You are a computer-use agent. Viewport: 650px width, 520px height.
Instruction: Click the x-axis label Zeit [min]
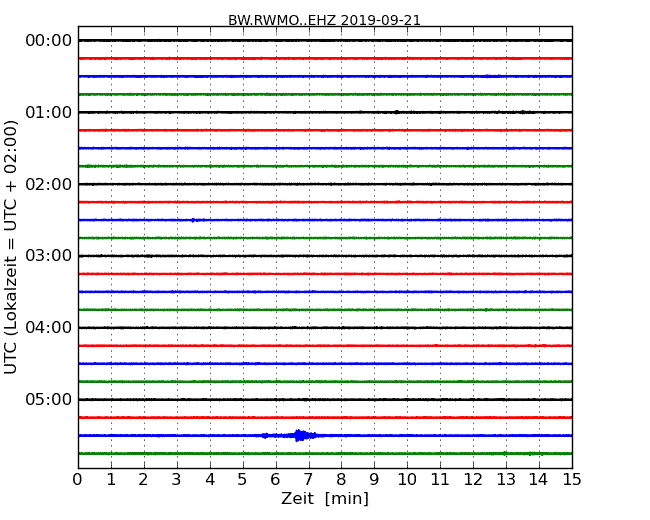(x=325, y=498)
